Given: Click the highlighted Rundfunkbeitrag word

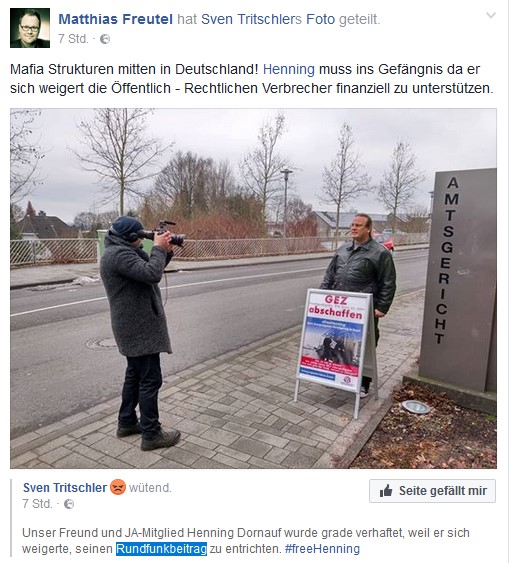Looking at the screenshot, I should click(162, 549).
